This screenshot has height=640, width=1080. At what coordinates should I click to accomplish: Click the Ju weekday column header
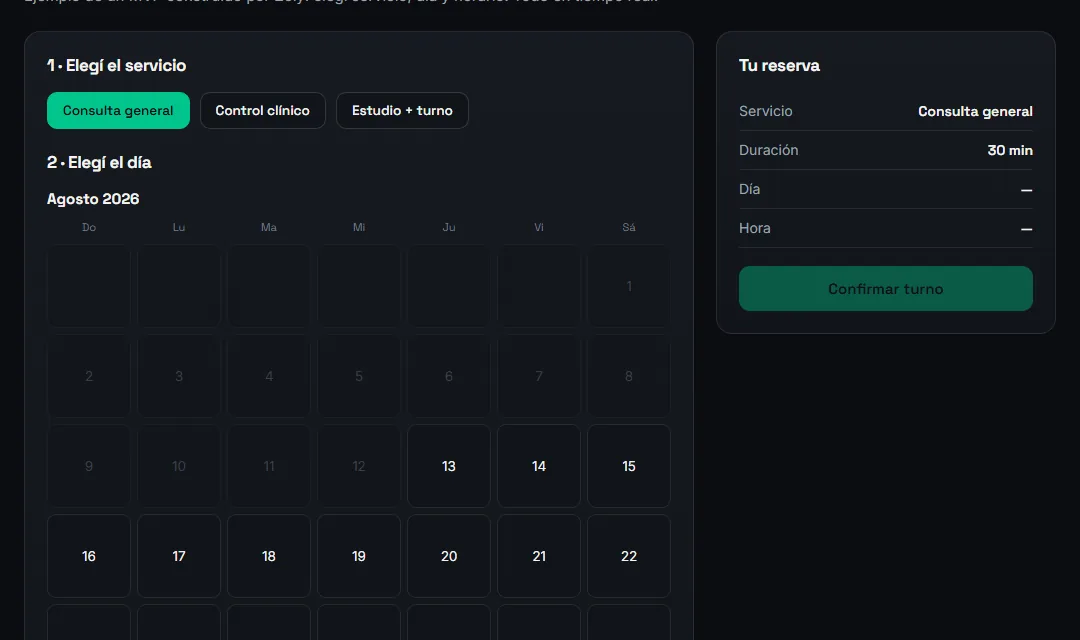click(448, 227)
